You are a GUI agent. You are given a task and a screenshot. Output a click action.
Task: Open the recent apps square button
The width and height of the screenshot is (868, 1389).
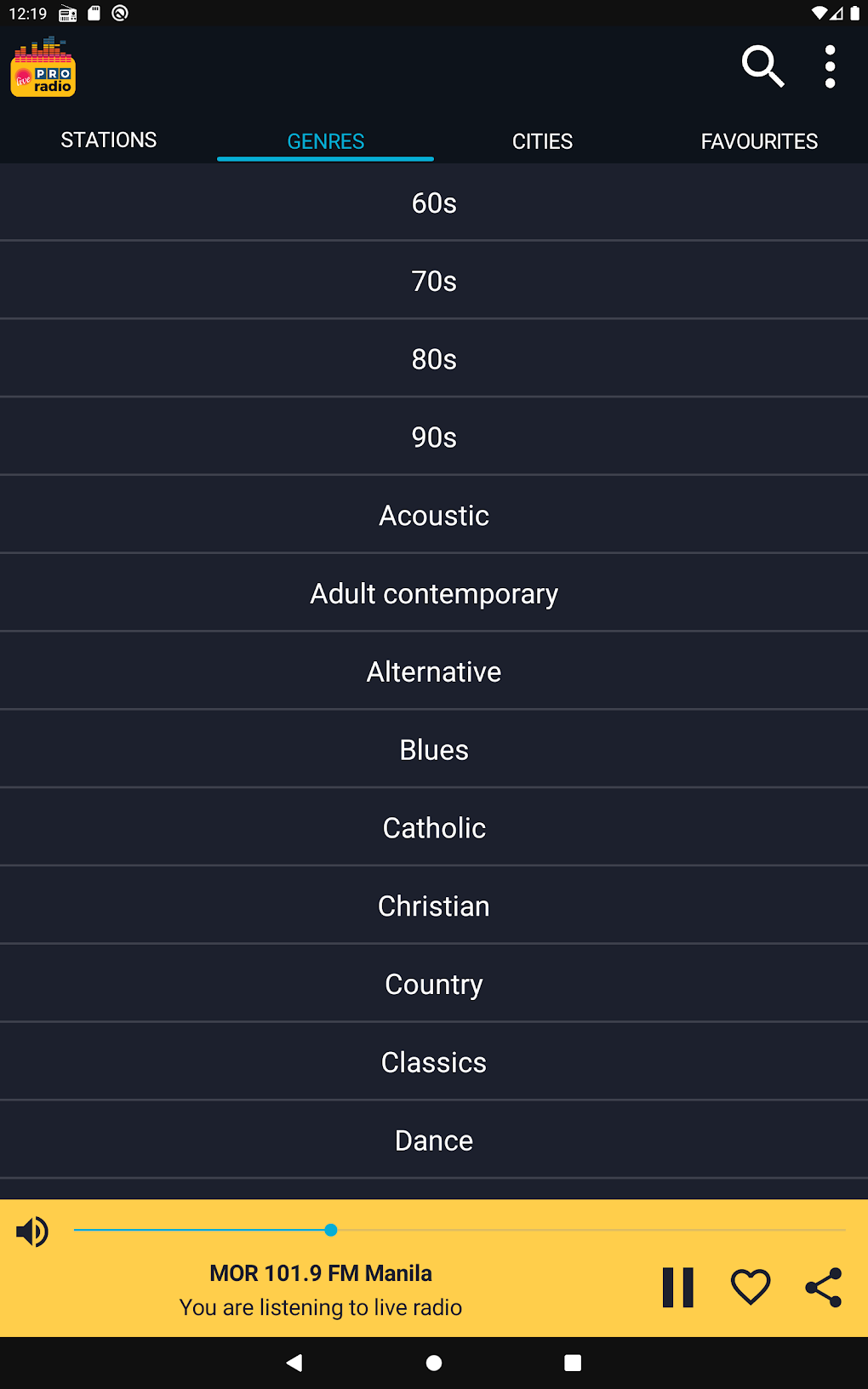click(x=573, y=1363)
